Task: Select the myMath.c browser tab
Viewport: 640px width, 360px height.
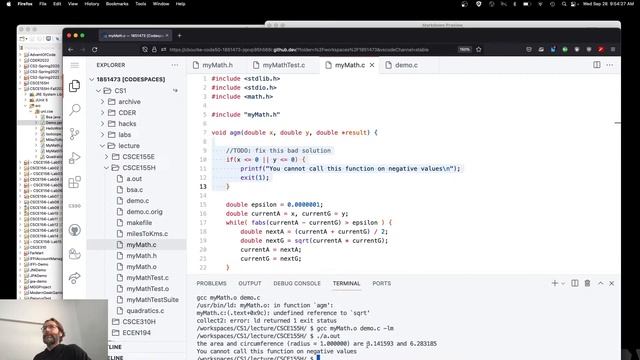Action: click(135, 36)
